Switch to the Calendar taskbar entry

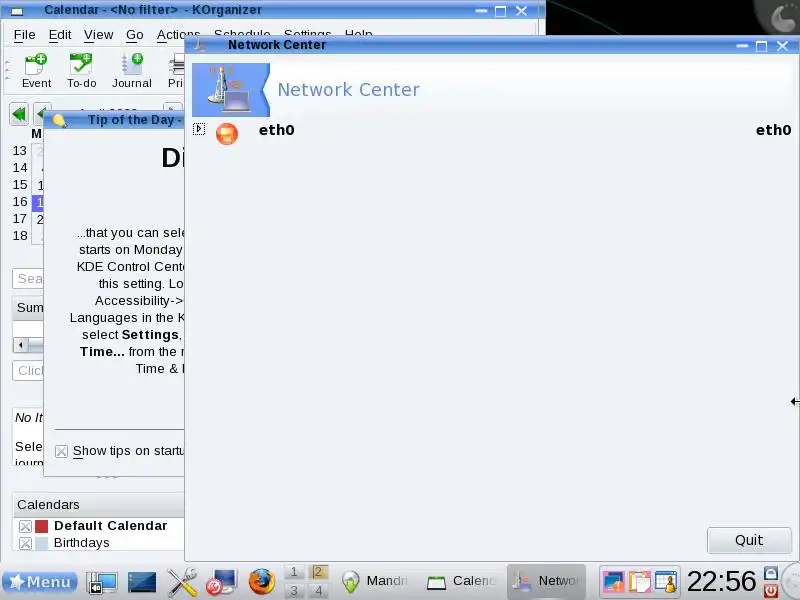(x=462, y=581)
